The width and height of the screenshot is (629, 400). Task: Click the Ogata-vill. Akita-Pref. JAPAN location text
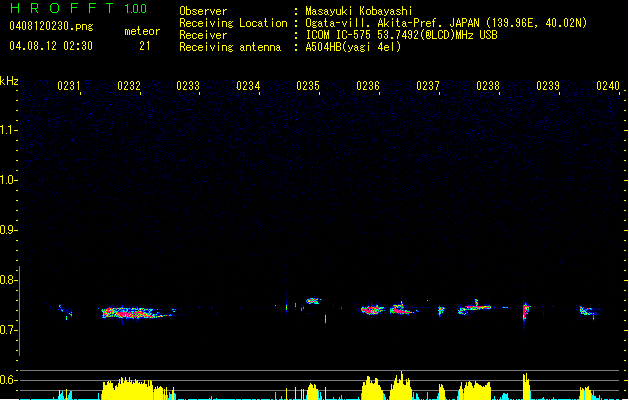pyautogui.click(x=446, y=23)
